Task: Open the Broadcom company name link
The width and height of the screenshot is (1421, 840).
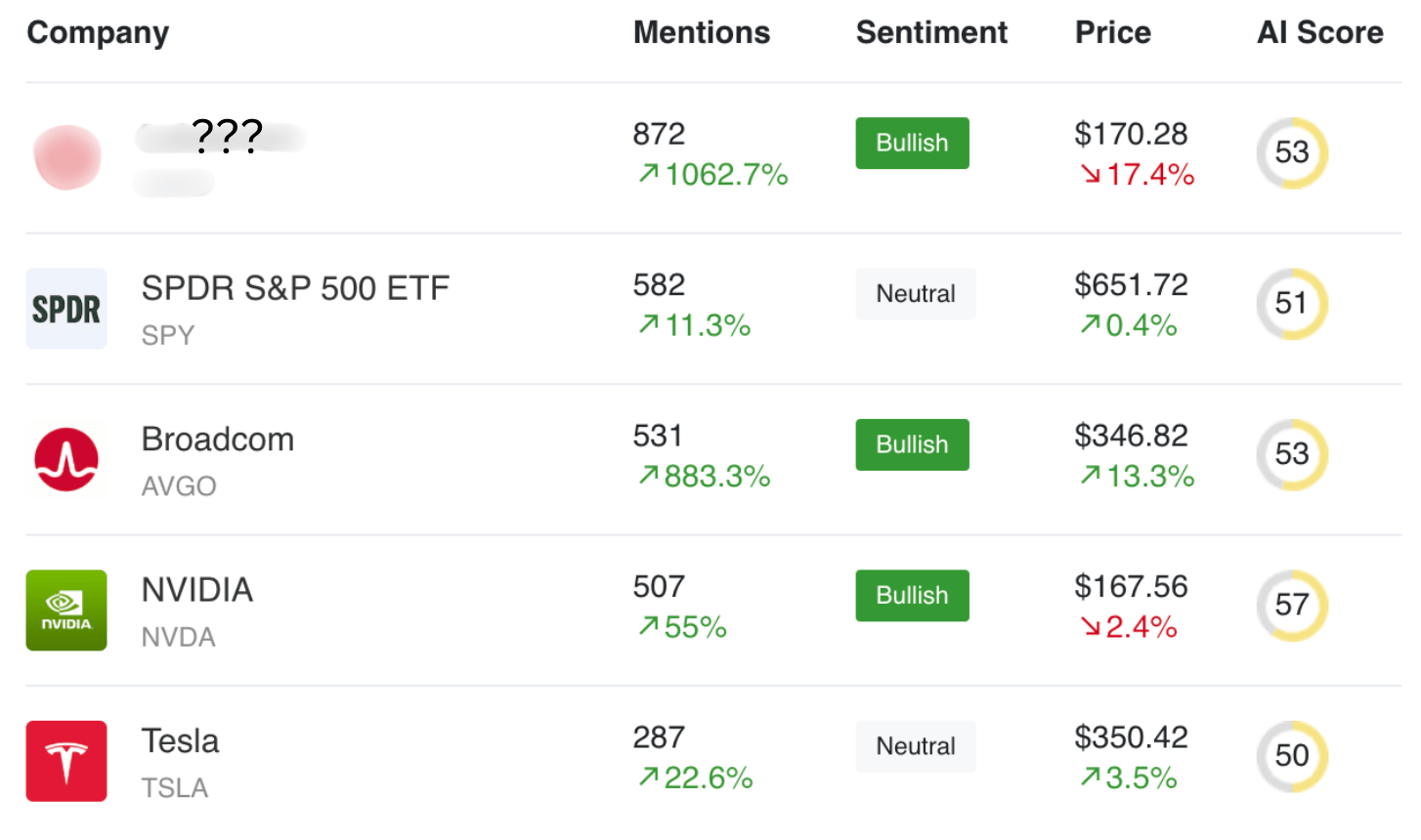Action: point(218,440)
